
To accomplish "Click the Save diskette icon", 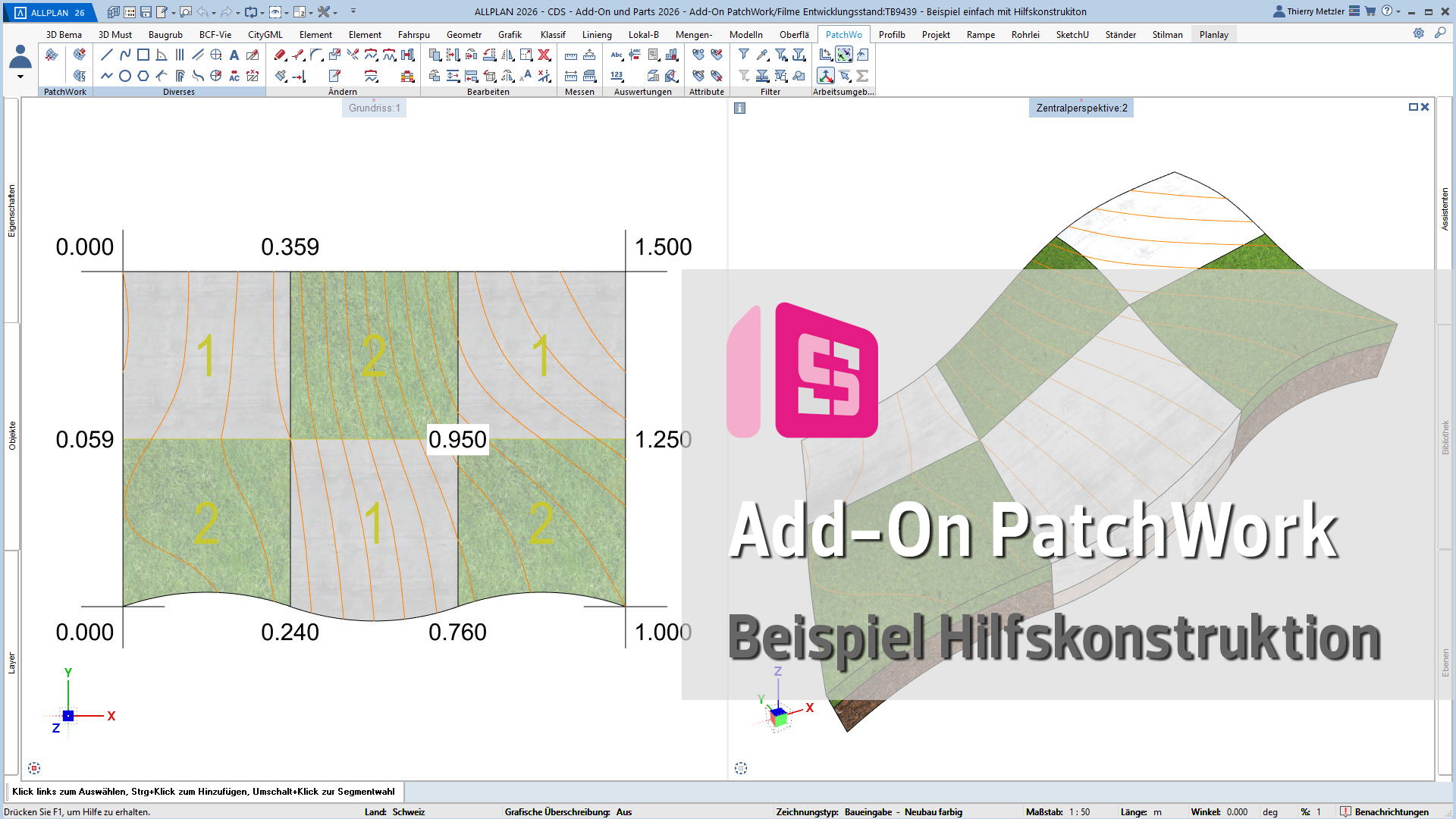I will tap(146, 12).
